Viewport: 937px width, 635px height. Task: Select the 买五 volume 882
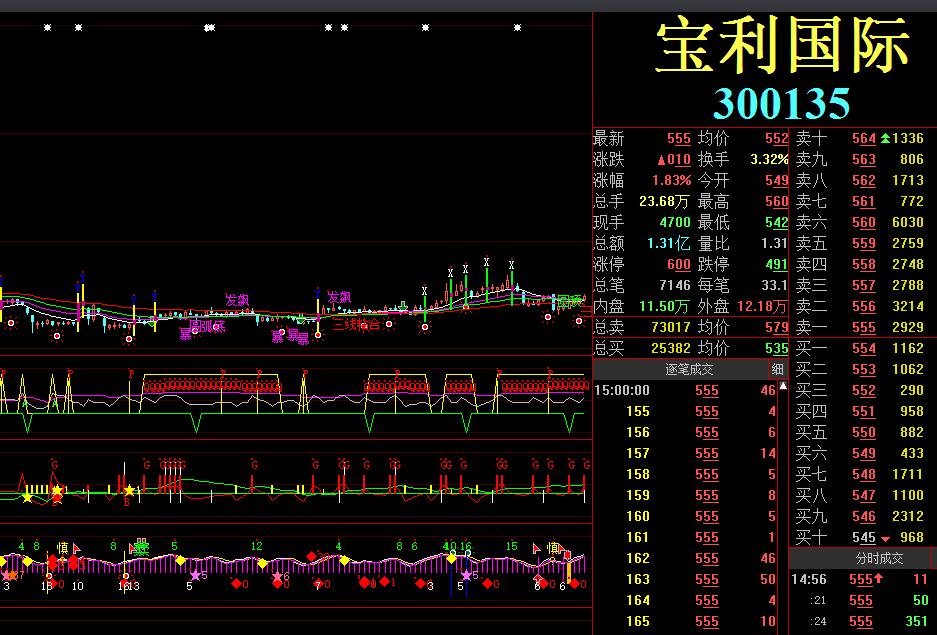[x=912, y=432]
